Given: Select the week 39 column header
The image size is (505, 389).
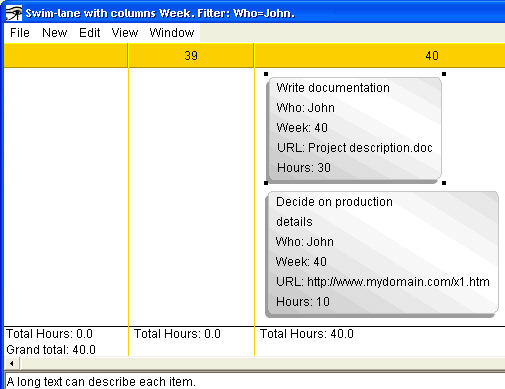Looking at the screenshot, I should [x=191, y=55].
